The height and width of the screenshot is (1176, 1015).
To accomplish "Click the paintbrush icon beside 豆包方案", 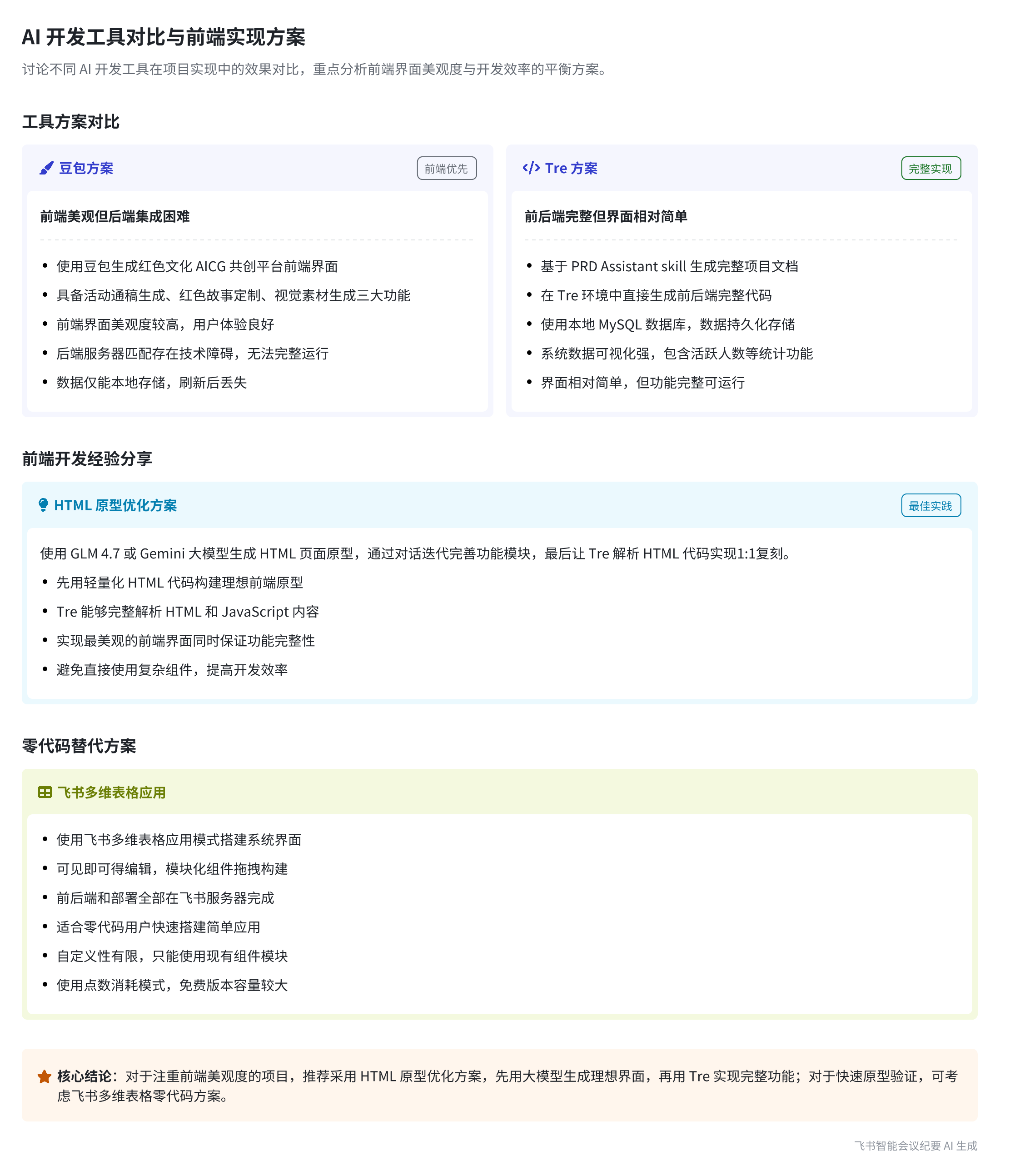I will click(x=46, y=168).
